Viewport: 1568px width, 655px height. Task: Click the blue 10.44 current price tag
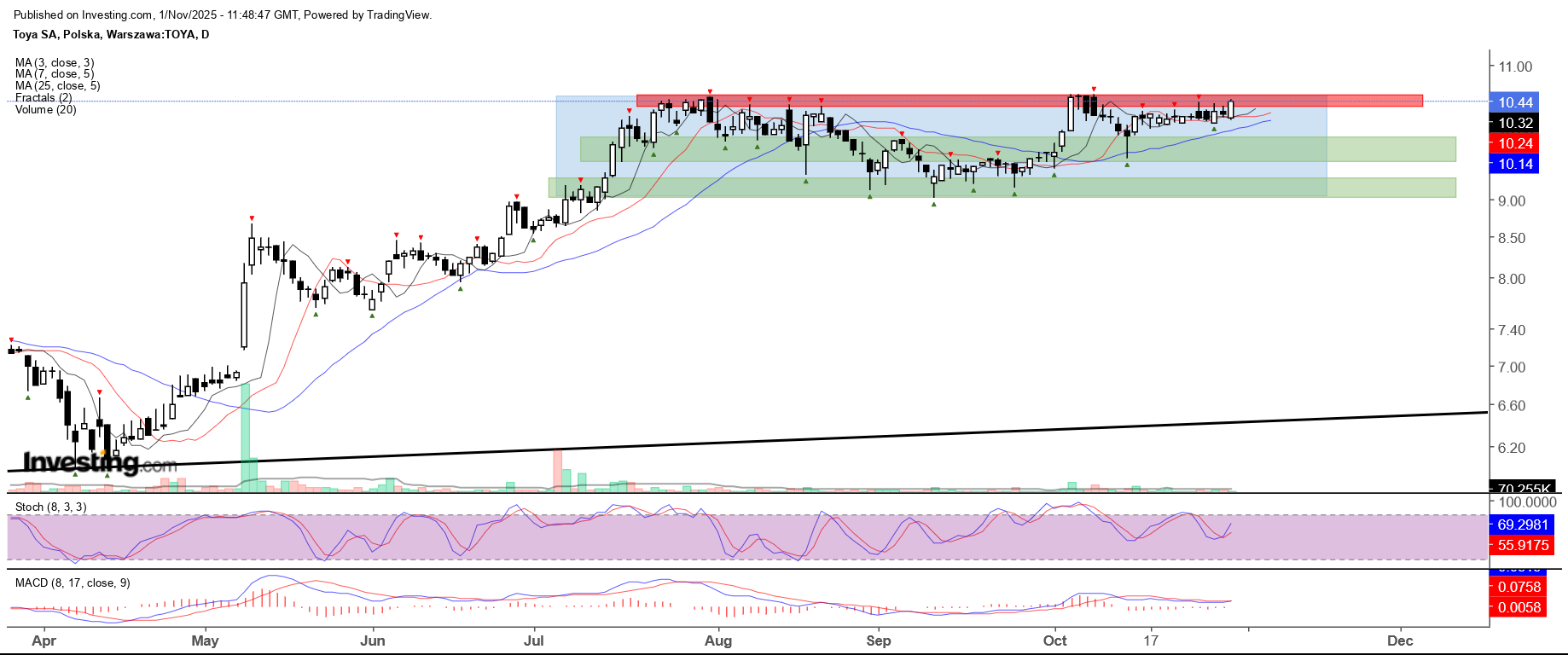pyautogui.click(x=1515, y=102)
